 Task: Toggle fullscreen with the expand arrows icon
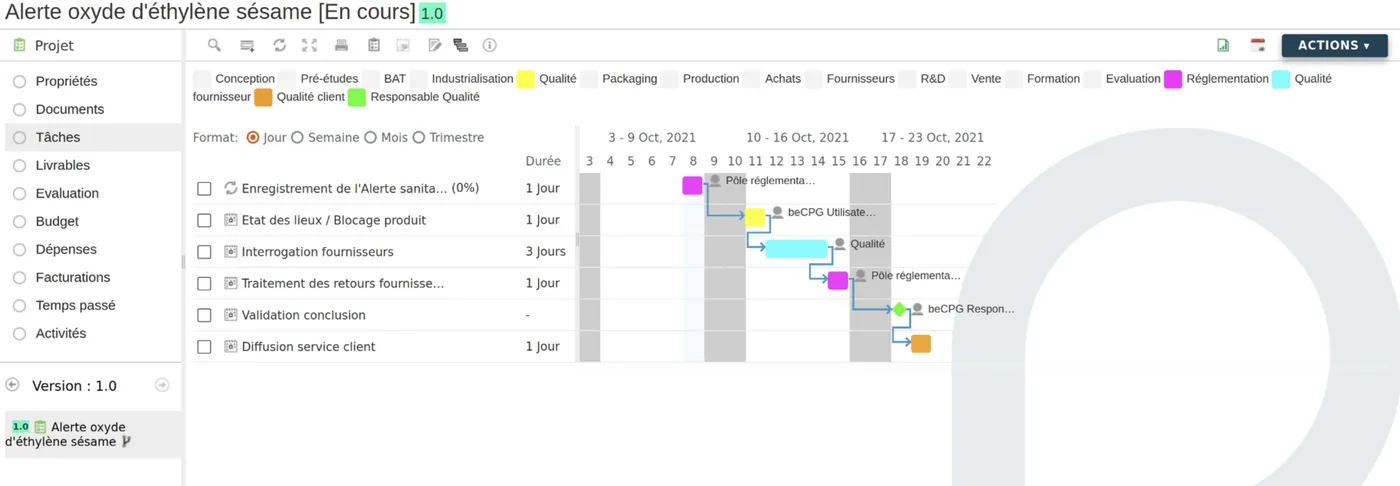click(x=310, y=45)
